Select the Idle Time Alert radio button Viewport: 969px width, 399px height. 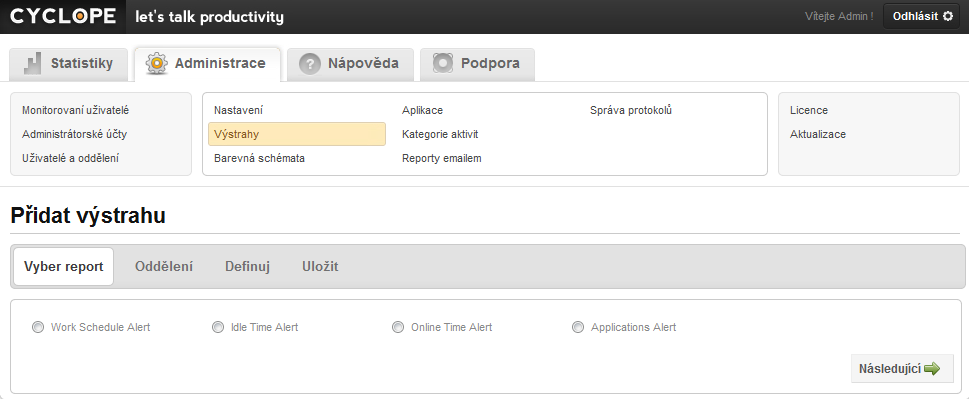pyautogui.click(x=218, y=327)
